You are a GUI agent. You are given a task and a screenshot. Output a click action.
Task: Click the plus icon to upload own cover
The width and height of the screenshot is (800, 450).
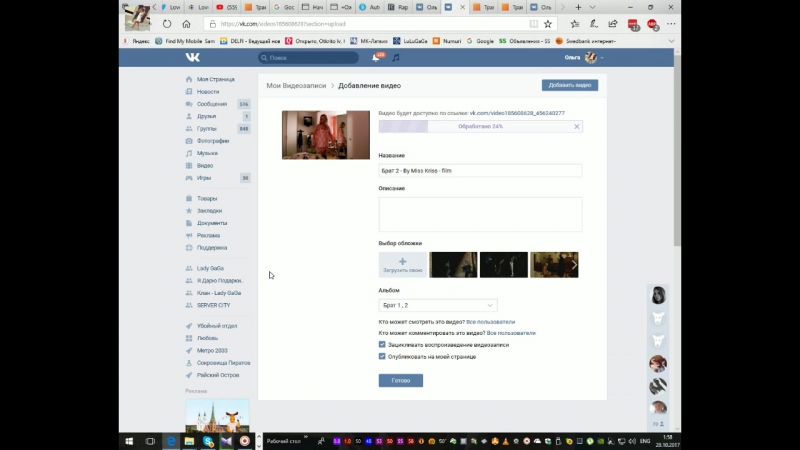(402, 262)
